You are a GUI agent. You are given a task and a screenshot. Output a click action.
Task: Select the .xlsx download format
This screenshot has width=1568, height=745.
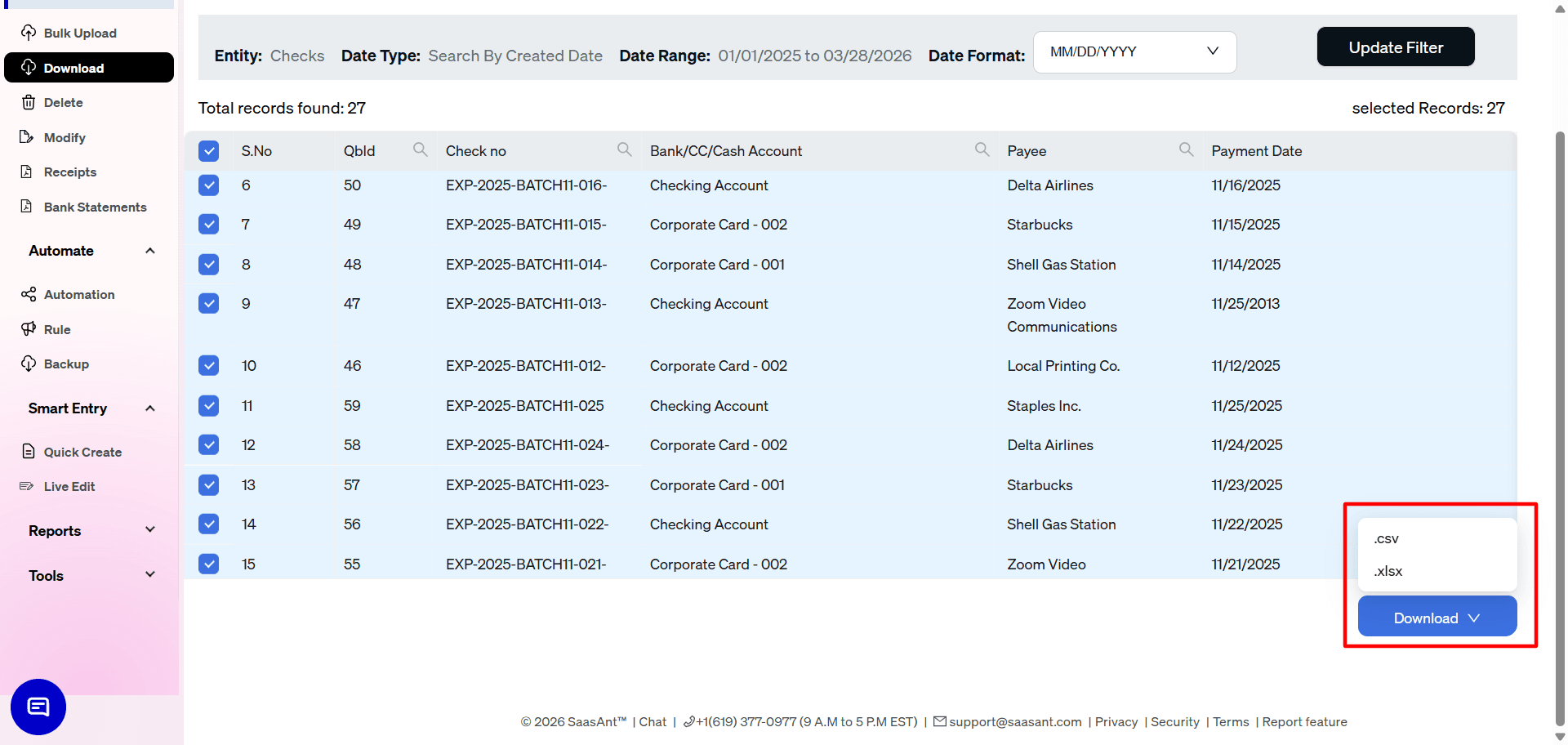(x=1388, y=571)
